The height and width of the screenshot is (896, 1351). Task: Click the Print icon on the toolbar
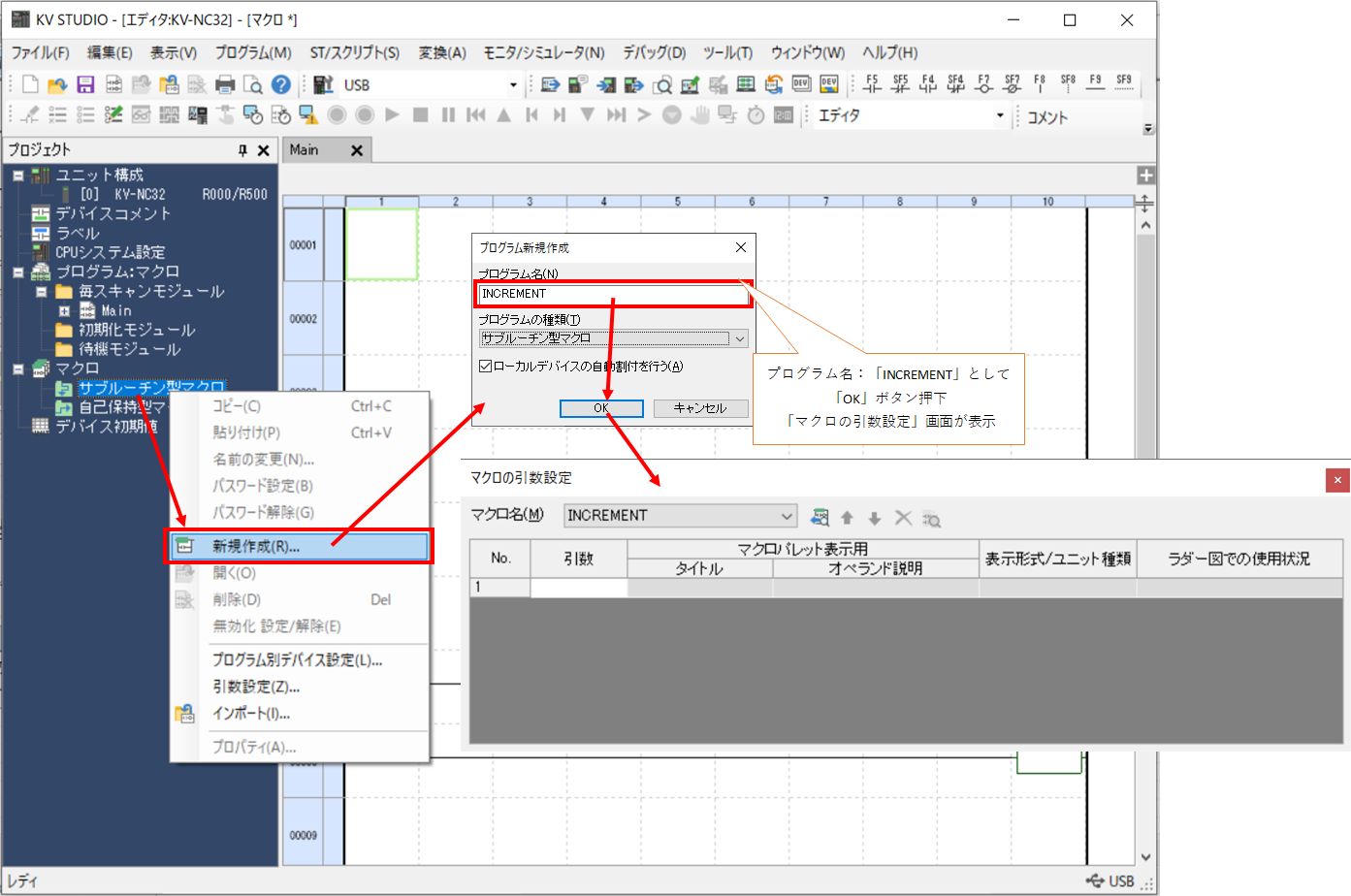click(x=224, y=84)
